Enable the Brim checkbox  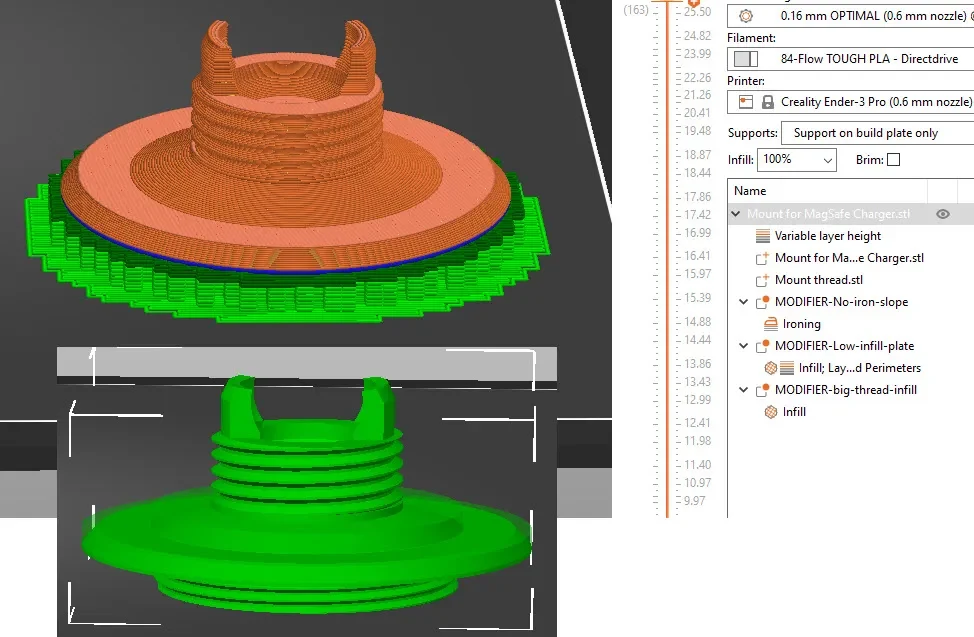pyautogui.click(x=893, y=160)
